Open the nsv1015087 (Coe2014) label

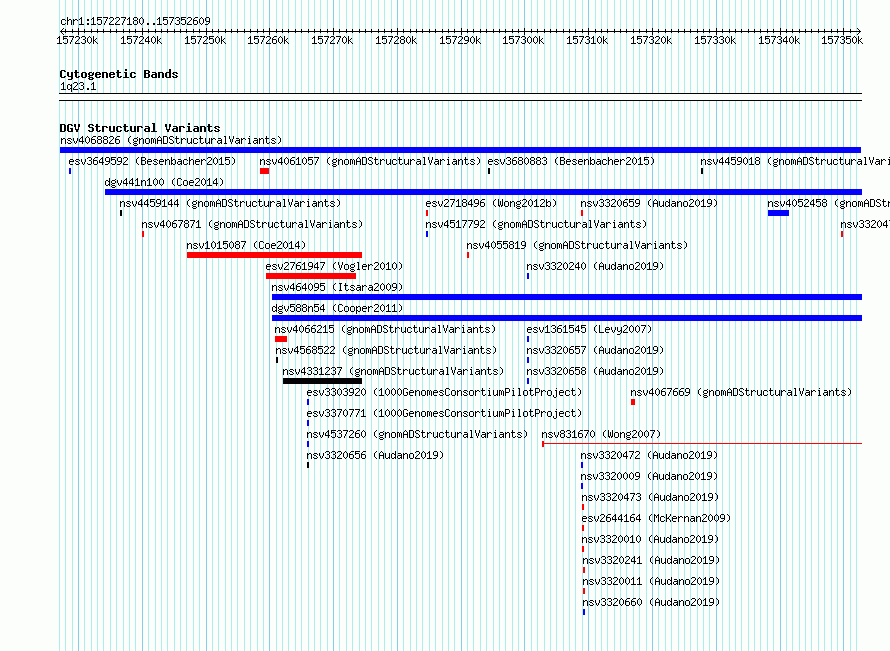[246, 245]
